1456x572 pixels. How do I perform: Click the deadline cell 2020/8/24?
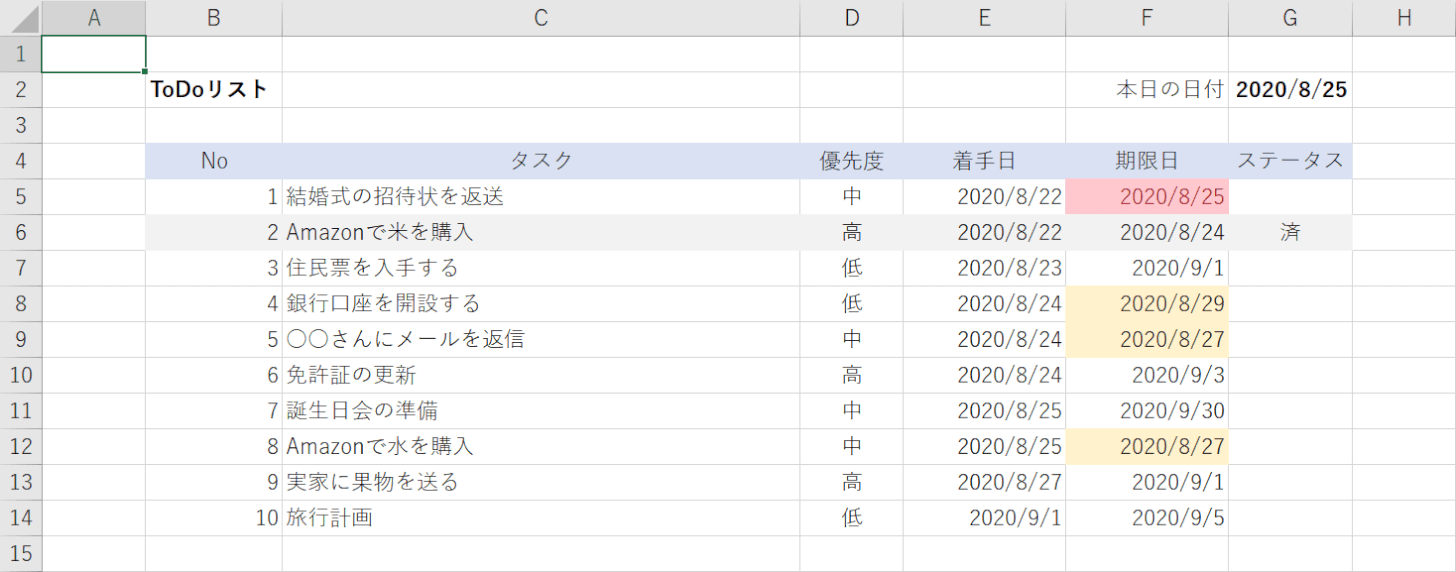pos(1147,233)
